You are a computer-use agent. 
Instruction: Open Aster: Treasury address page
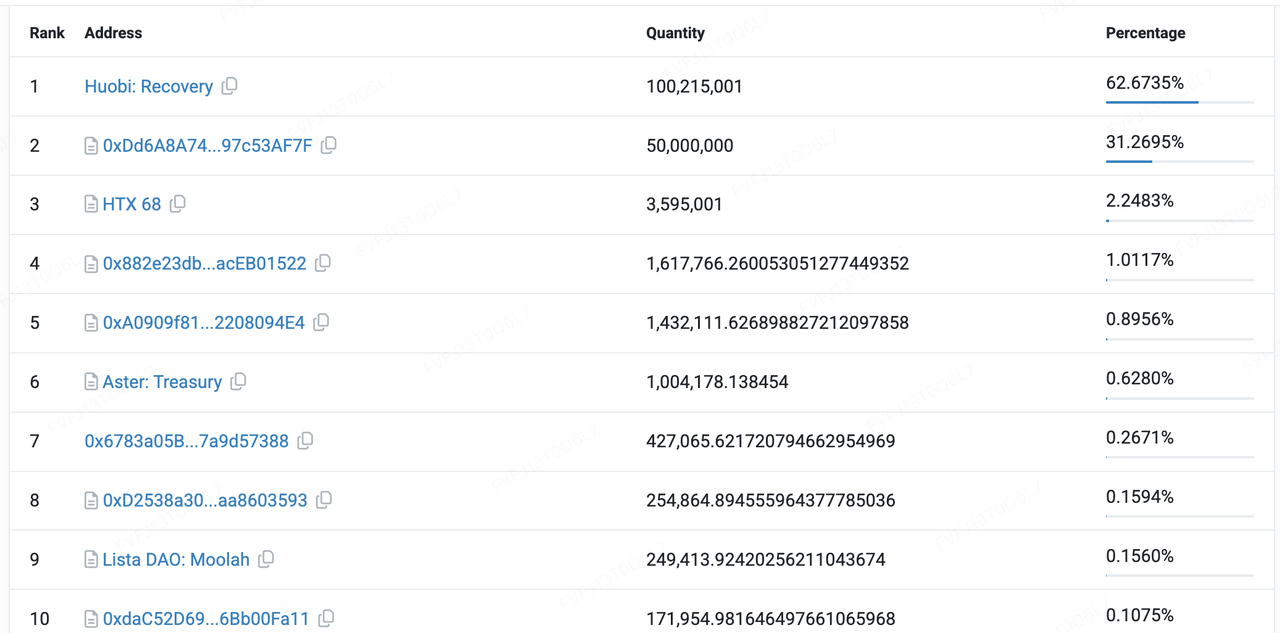[162, 382]
